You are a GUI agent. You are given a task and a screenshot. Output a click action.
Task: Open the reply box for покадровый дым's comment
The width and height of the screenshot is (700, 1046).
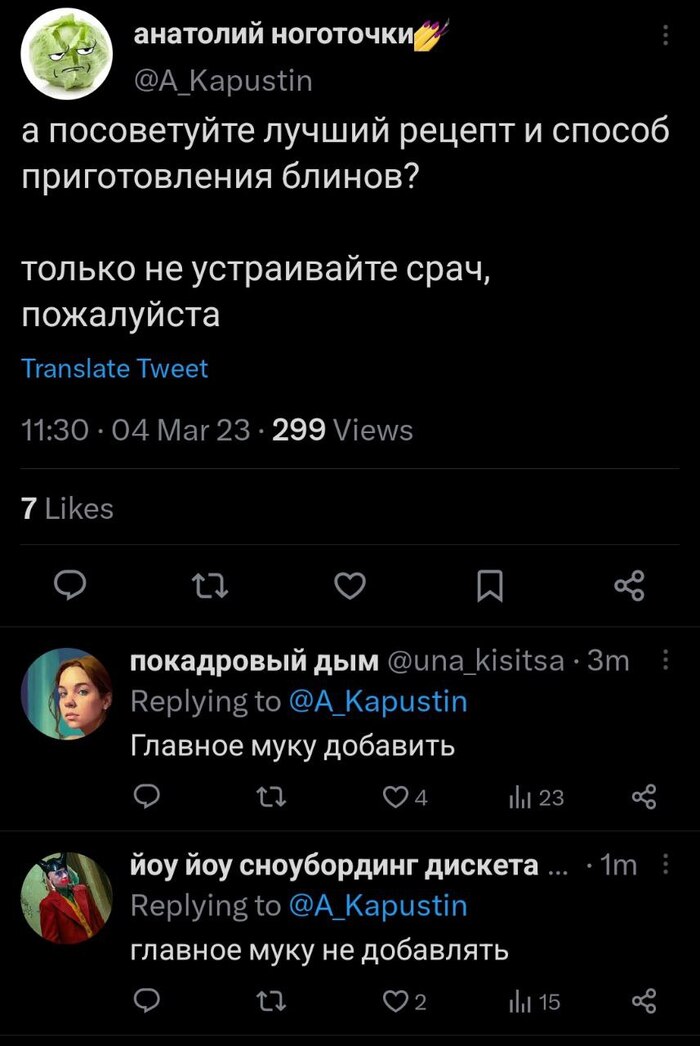(x=147, y=797)
